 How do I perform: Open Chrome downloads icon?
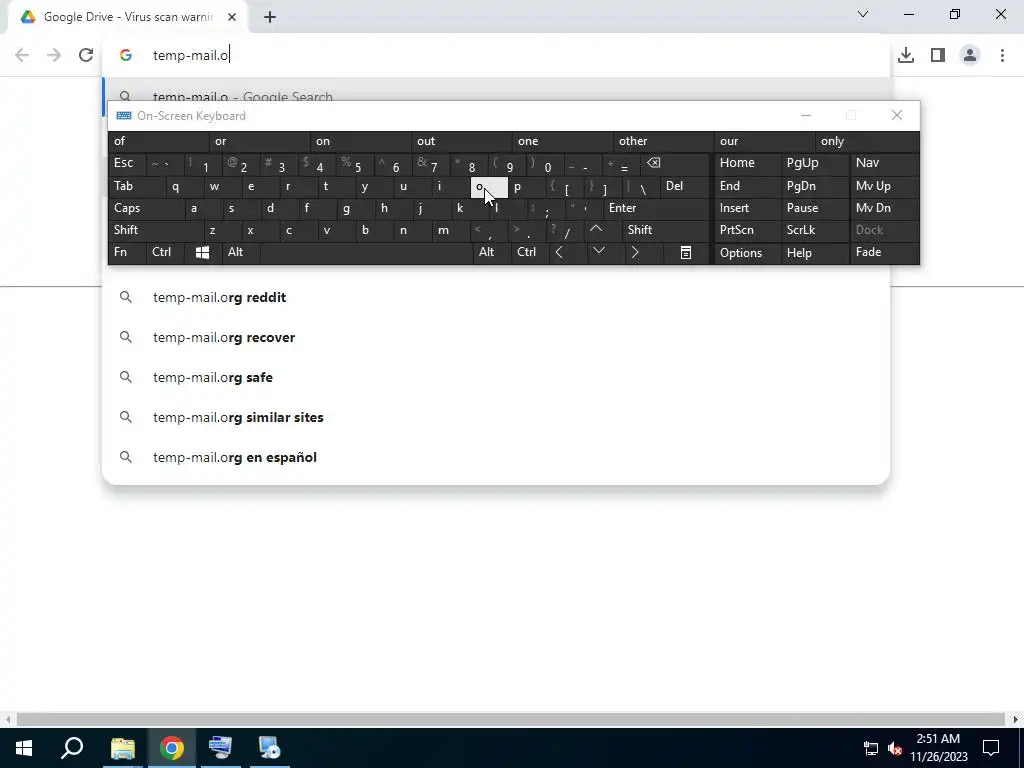point(905,55)
